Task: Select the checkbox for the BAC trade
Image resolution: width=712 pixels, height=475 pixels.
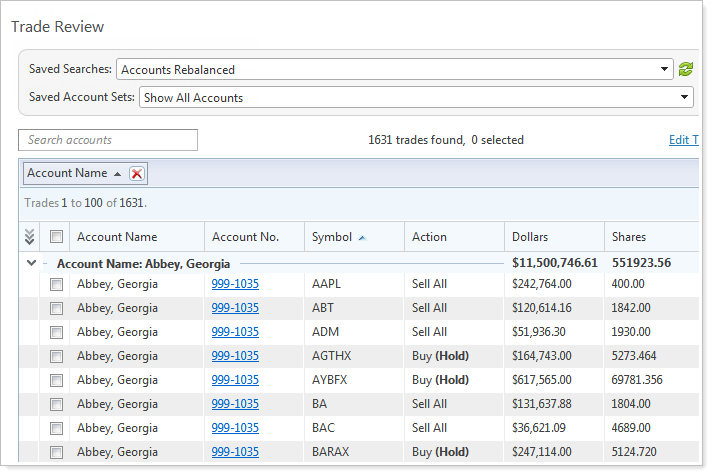Action: (x=57, y=428)
